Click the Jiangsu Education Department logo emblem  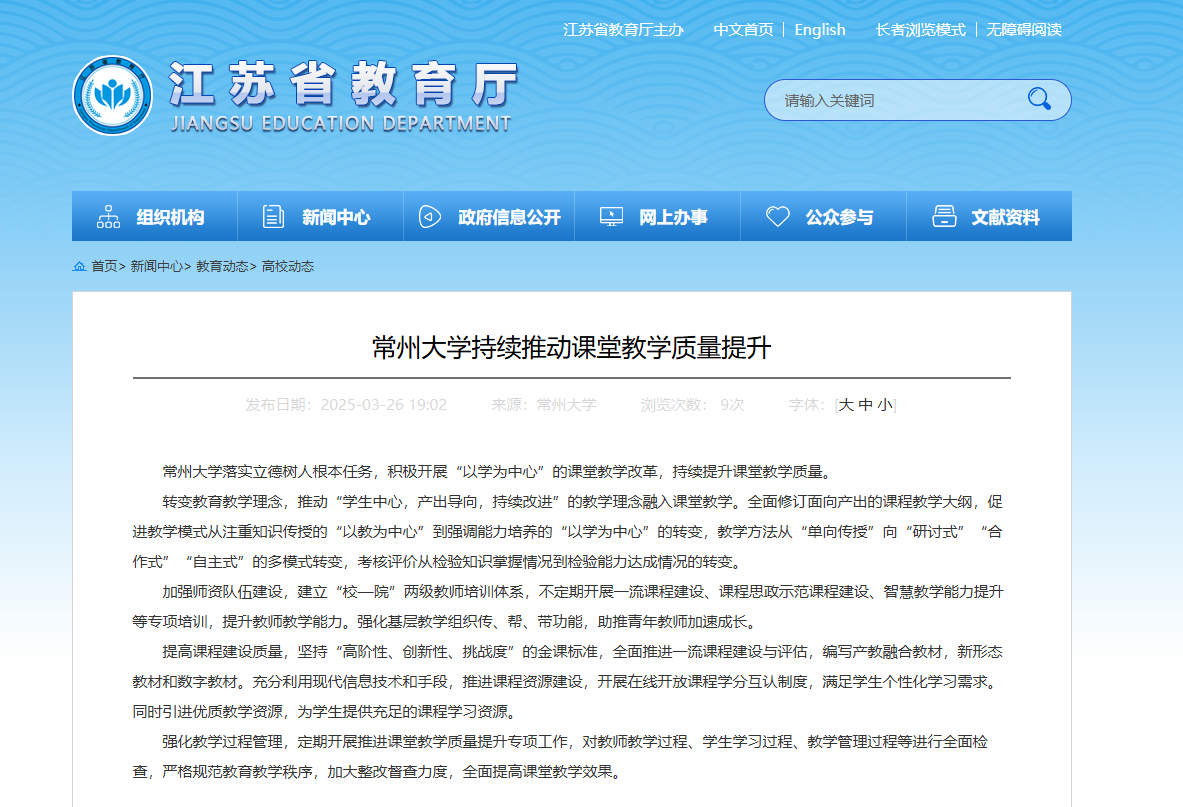point(112,96)
